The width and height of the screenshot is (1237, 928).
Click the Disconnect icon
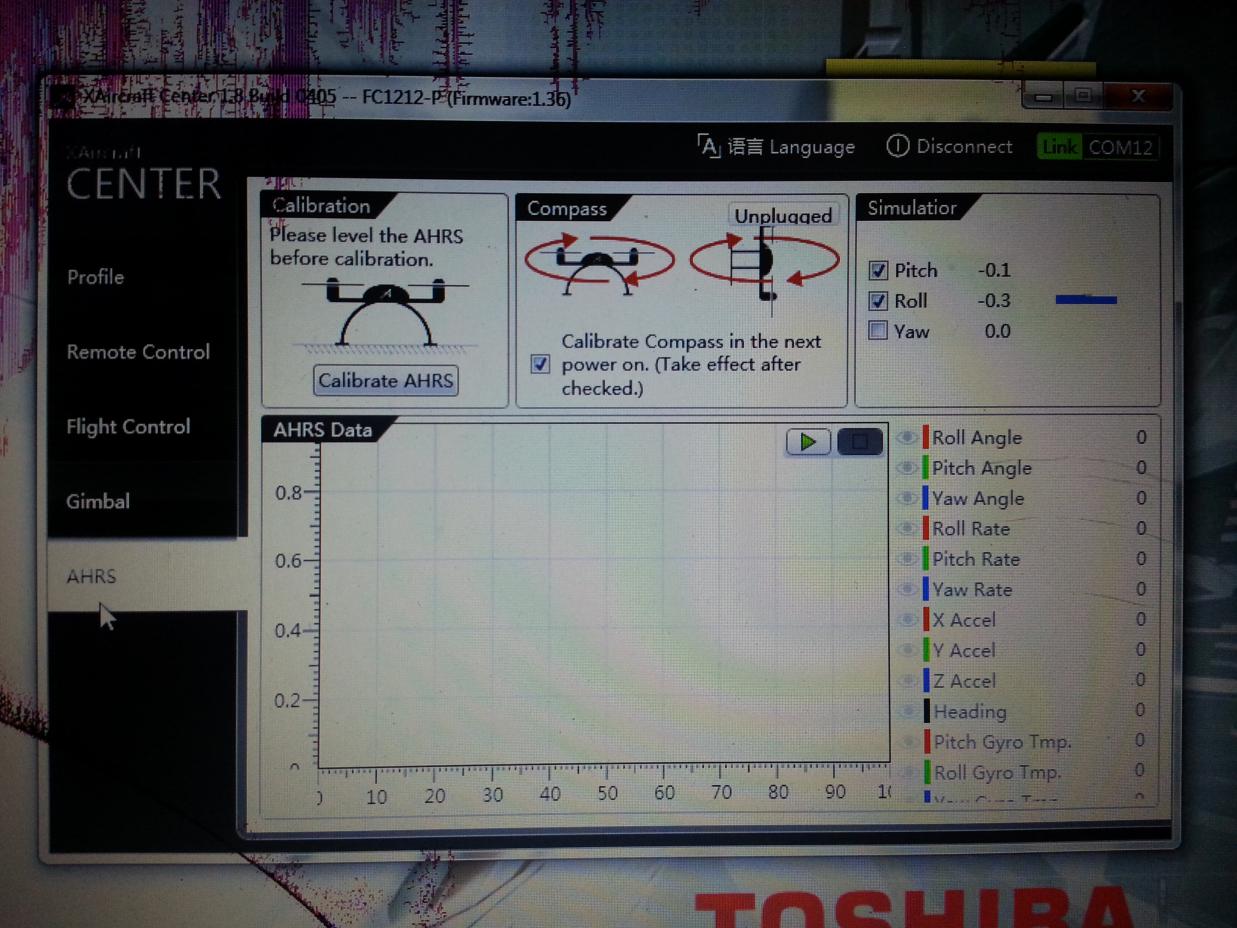coord(897,147)
